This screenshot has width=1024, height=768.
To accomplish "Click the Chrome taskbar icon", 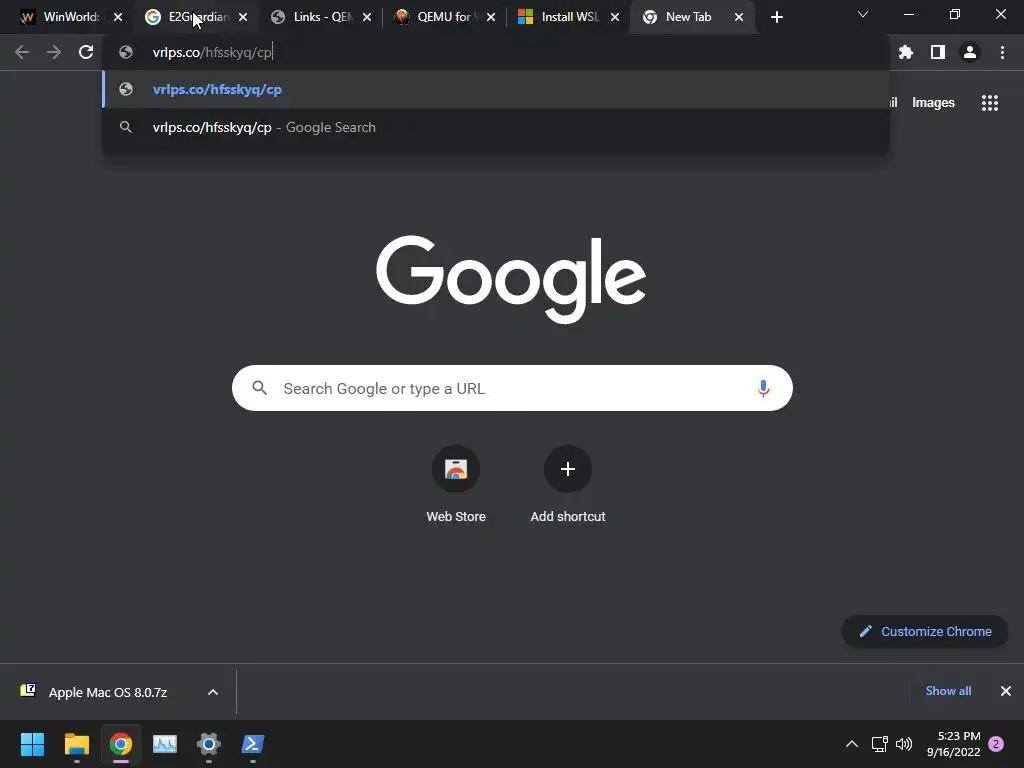I will pyautogui.click(x=121, y=744).
